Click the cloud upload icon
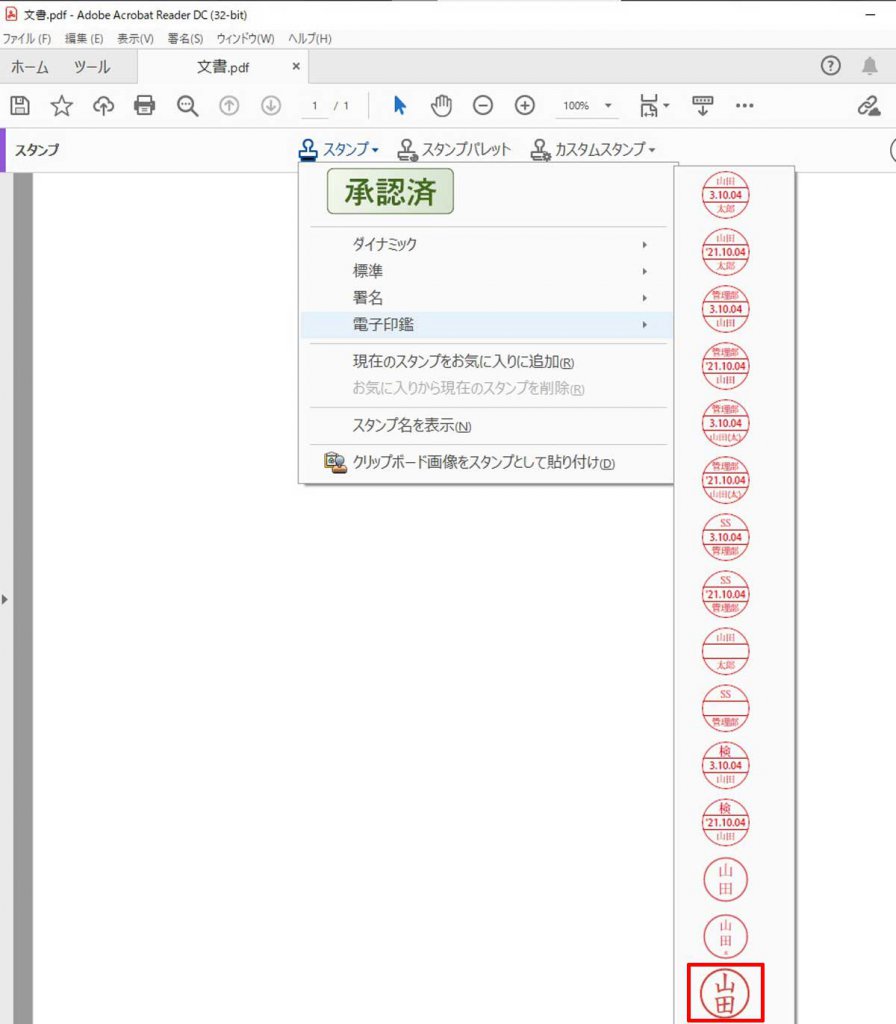The width and height of the screenshot is (896, 1024). click(103, 105)
